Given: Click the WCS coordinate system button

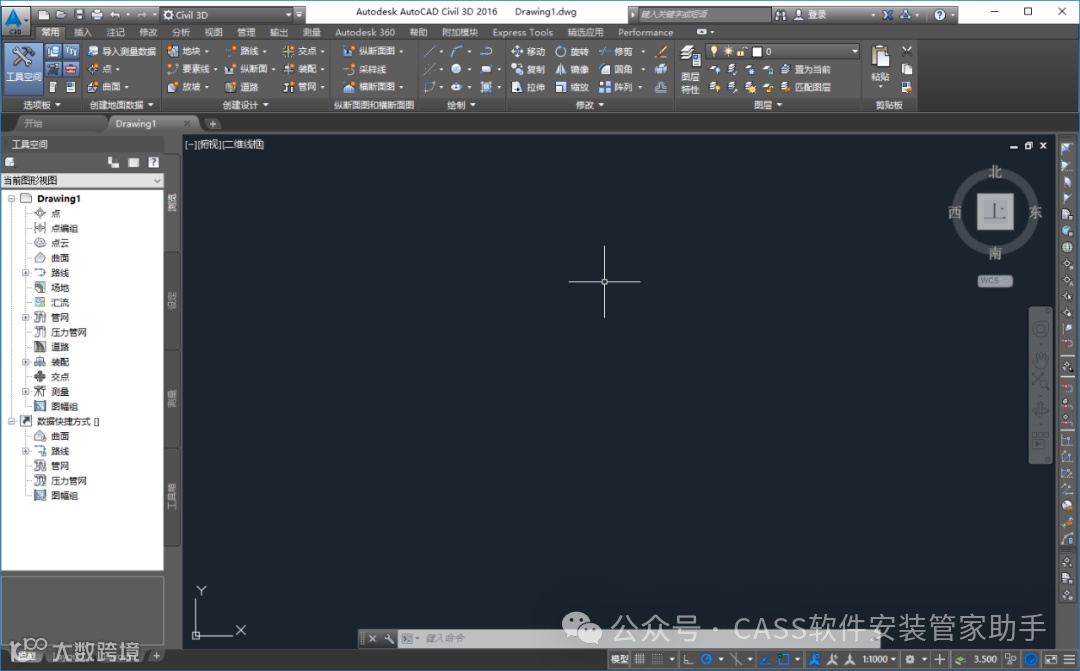Looking at the screenshot, I should [x=995, y=280].
